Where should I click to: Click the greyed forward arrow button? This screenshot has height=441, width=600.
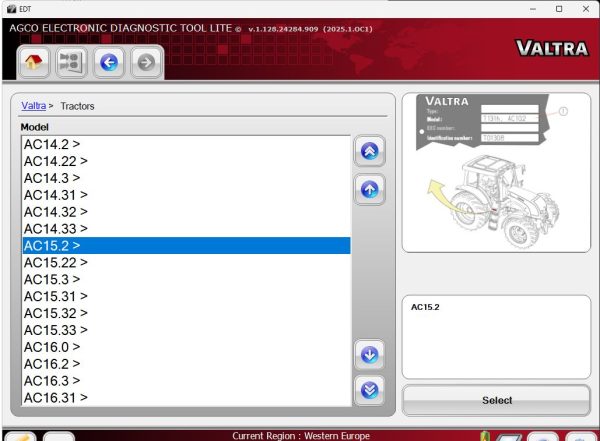(146, 62)
